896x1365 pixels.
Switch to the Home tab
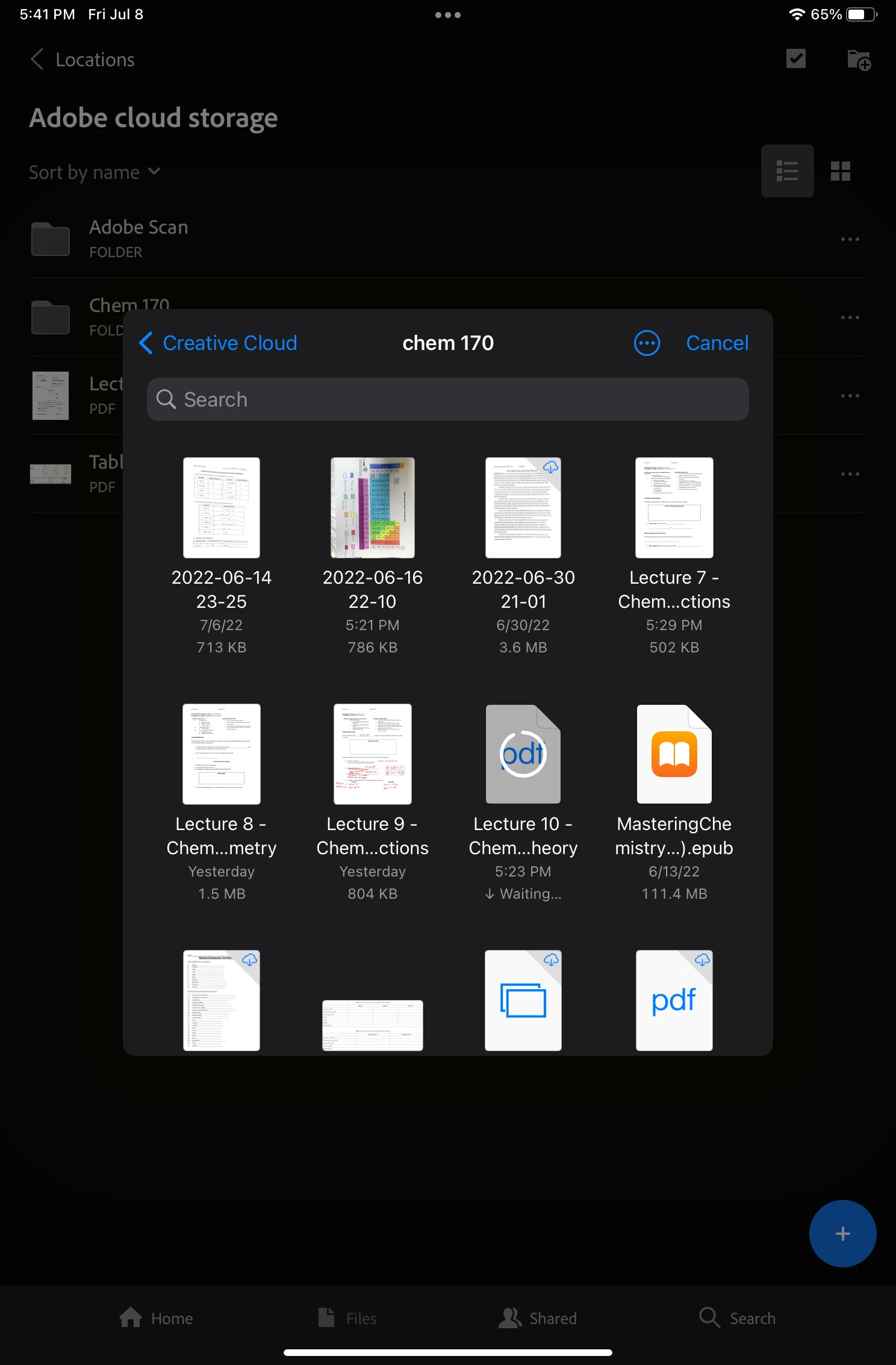click(x=156, y=1318)
